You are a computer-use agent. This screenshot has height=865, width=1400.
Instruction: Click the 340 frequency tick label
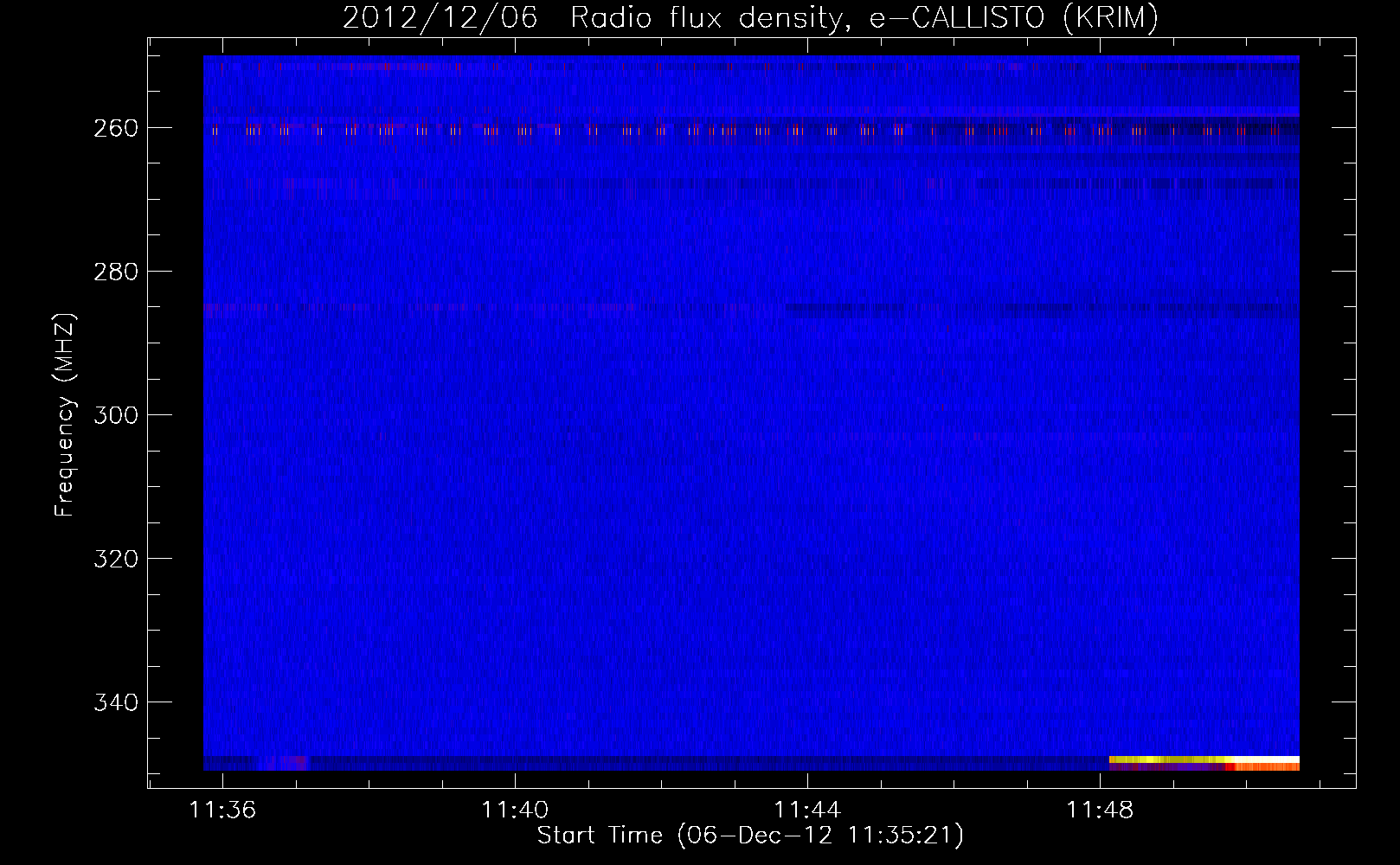115,702
